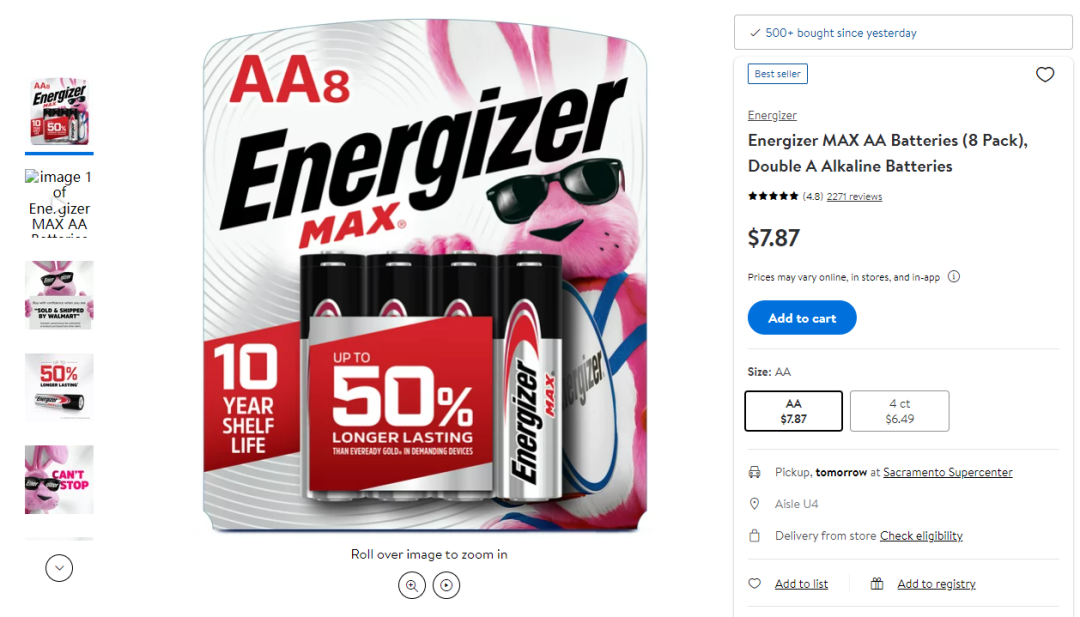Click the heart icon beside Add to list
Viewport: 1080px width, 617px height.
point(755,583)
